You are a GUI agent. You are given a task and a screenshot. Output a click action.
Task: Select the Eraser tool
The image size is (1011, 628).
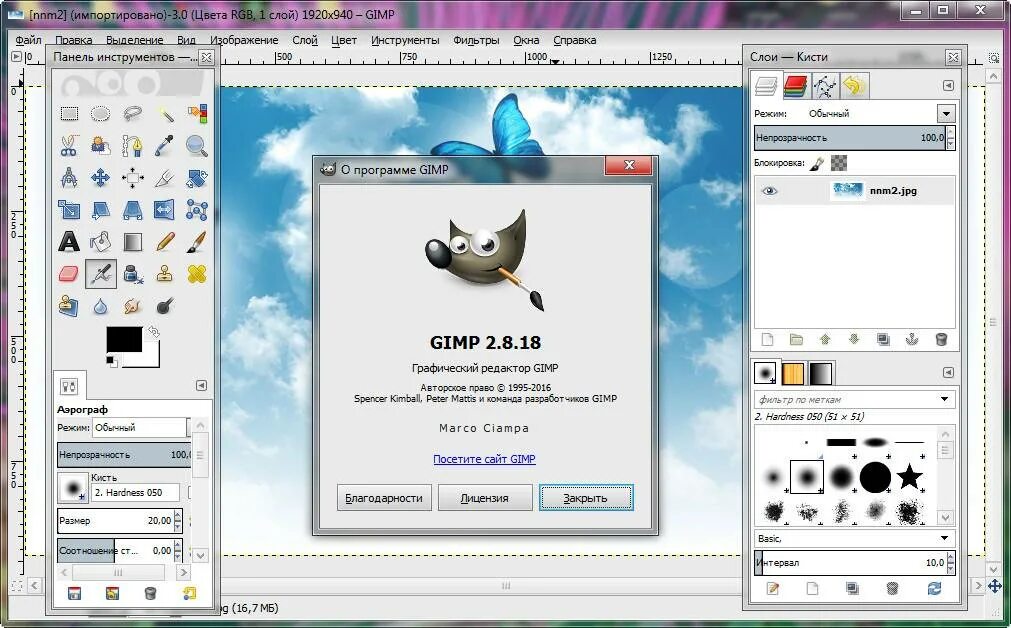[69, 274]
